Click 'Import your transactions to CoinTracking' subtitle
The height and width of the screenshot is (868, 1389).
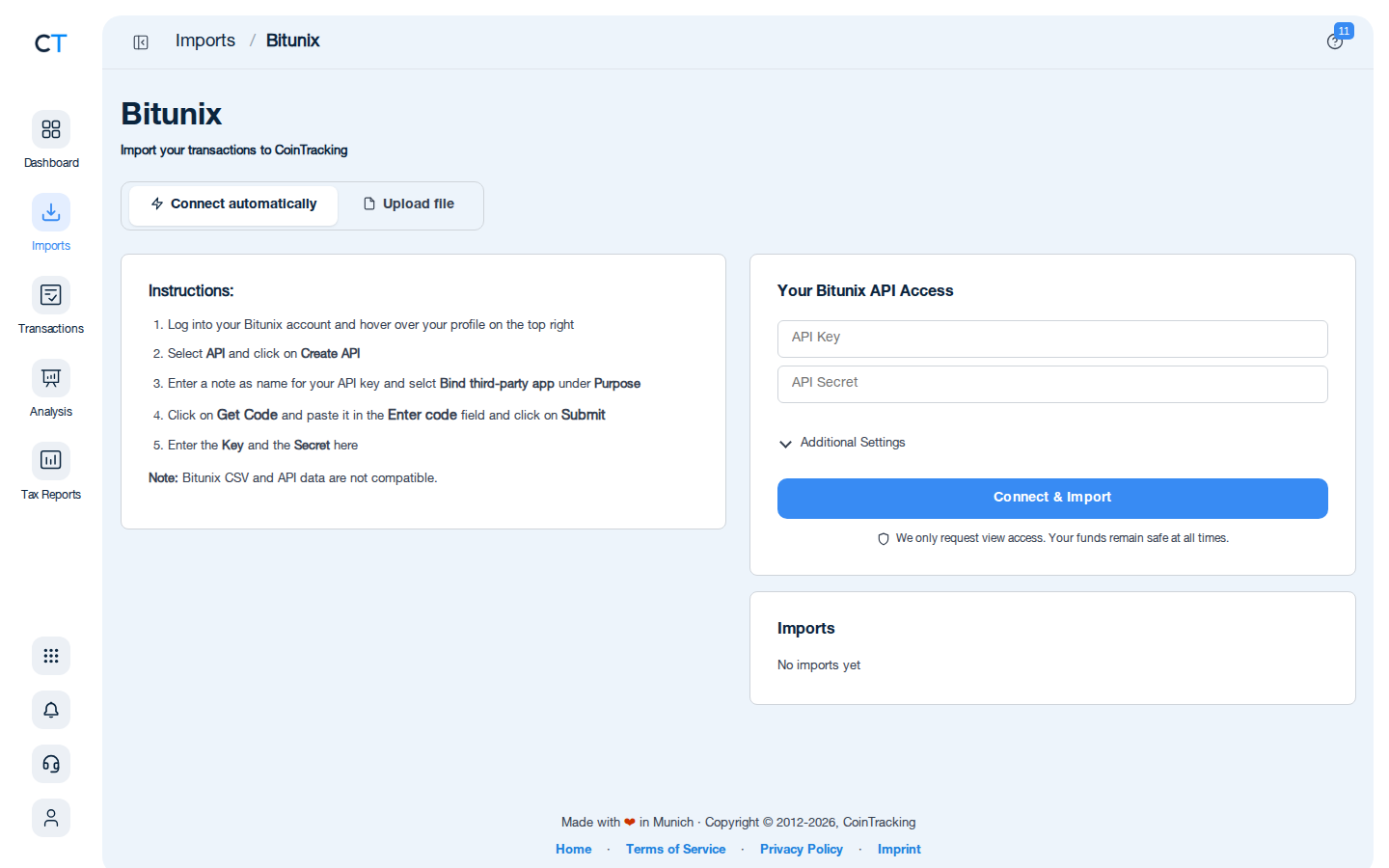click(234, 149)
